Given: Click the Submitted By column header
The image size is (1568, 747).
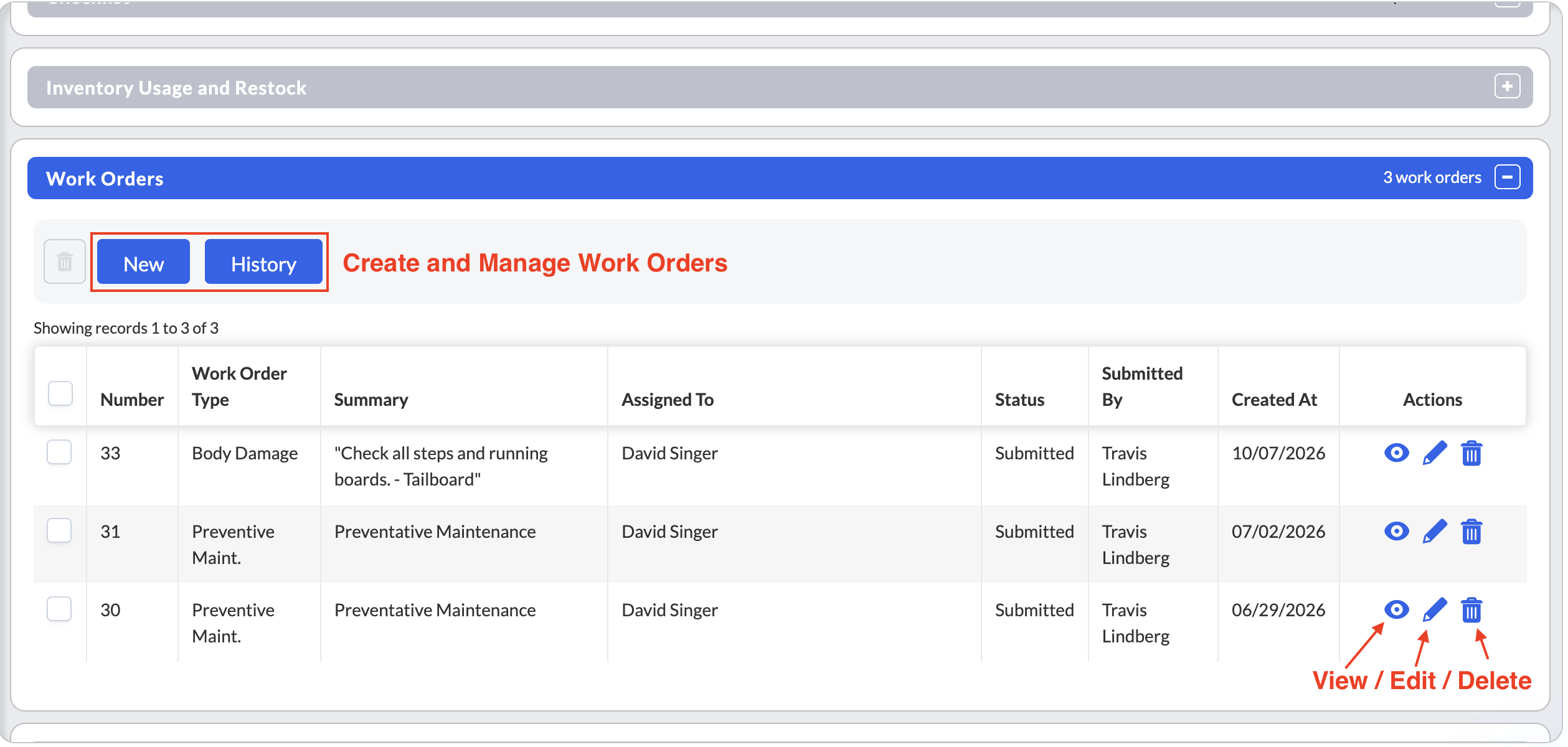Looking at the screenshot, I should tap(1142, 387).
